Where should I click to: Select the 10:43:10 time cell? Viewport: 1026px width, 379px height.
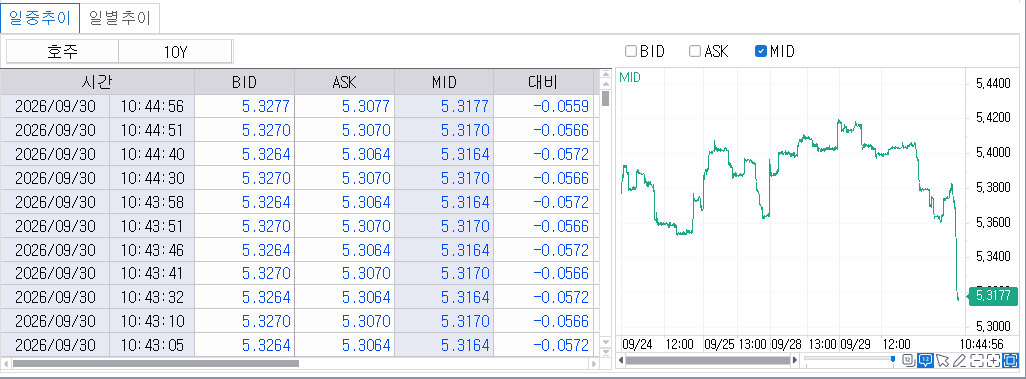pyautogui.click(x=152, y=321)
